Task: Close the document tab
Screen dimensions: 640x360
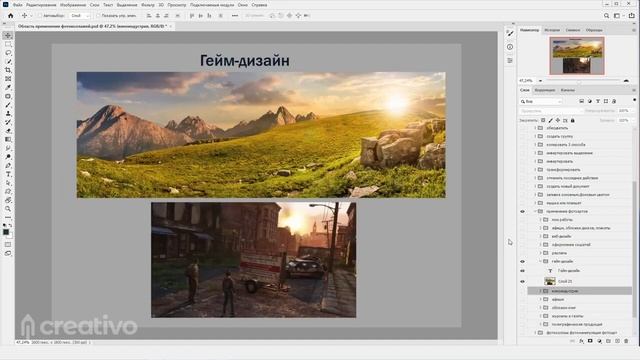Action: point(171,26)
